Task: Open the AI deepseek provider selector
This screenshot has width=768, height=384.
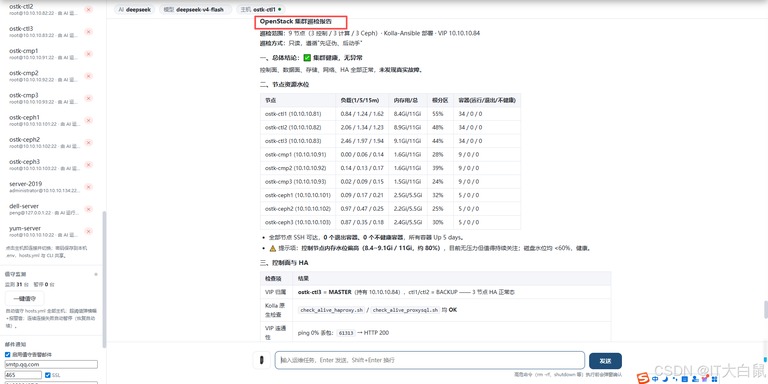Action: [136, 9]
